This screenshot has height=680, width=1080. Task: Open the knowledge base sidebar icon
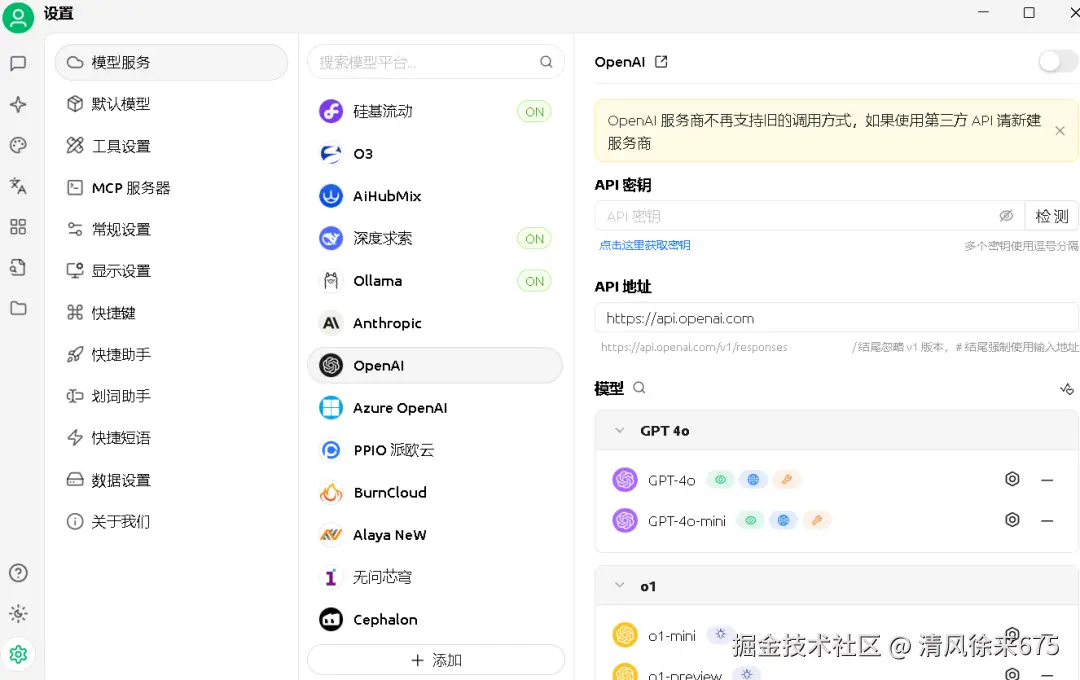(18, 267)
